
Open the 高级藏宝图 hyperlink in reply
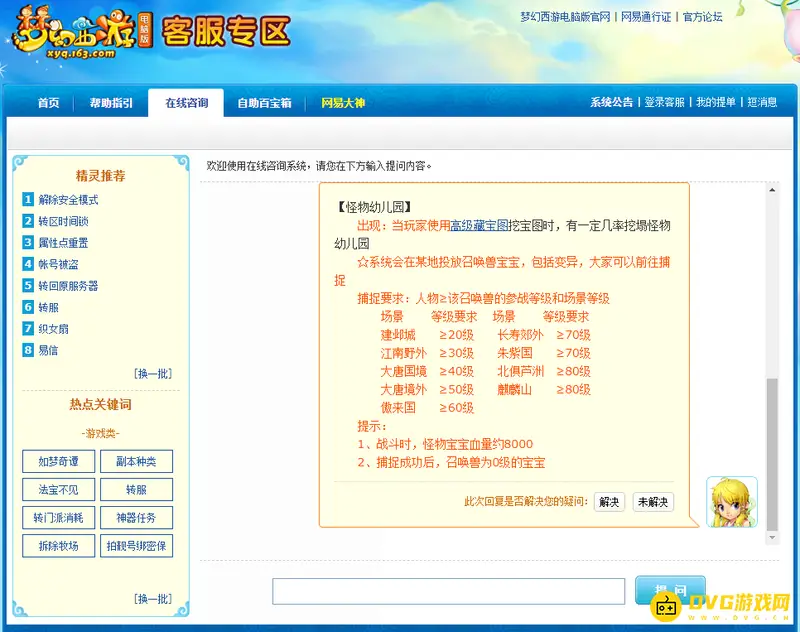coord(479,225)
